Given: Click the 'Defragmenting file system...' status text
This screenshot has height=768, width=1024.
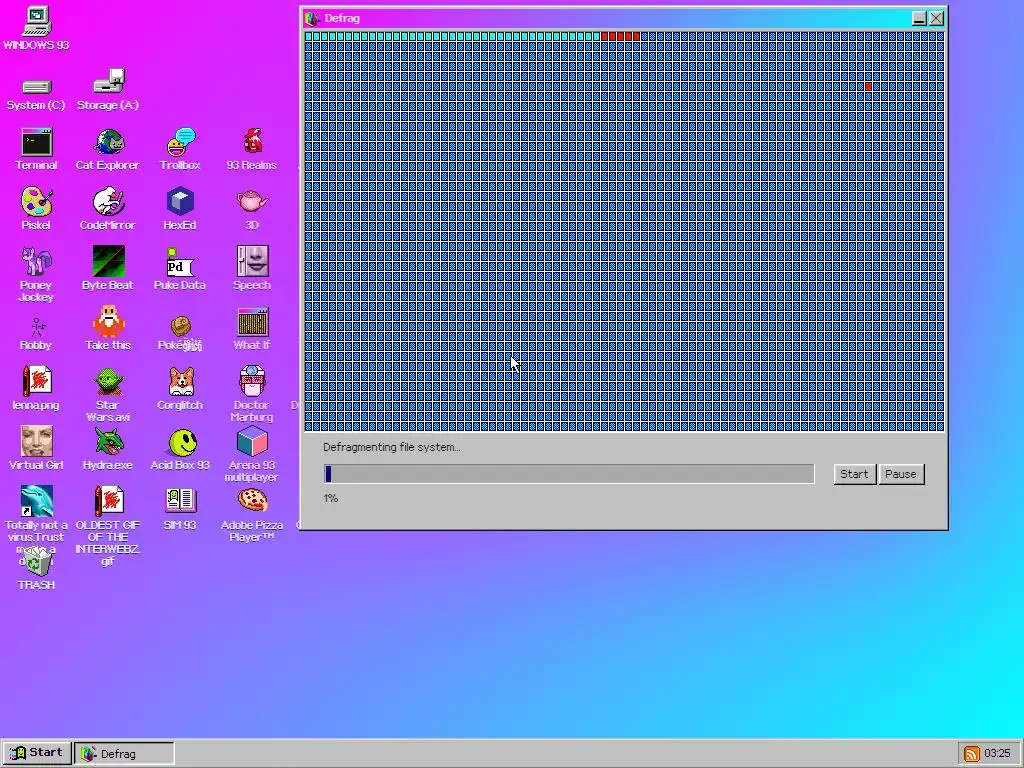Looking at the screenshot, I should 391,447.
